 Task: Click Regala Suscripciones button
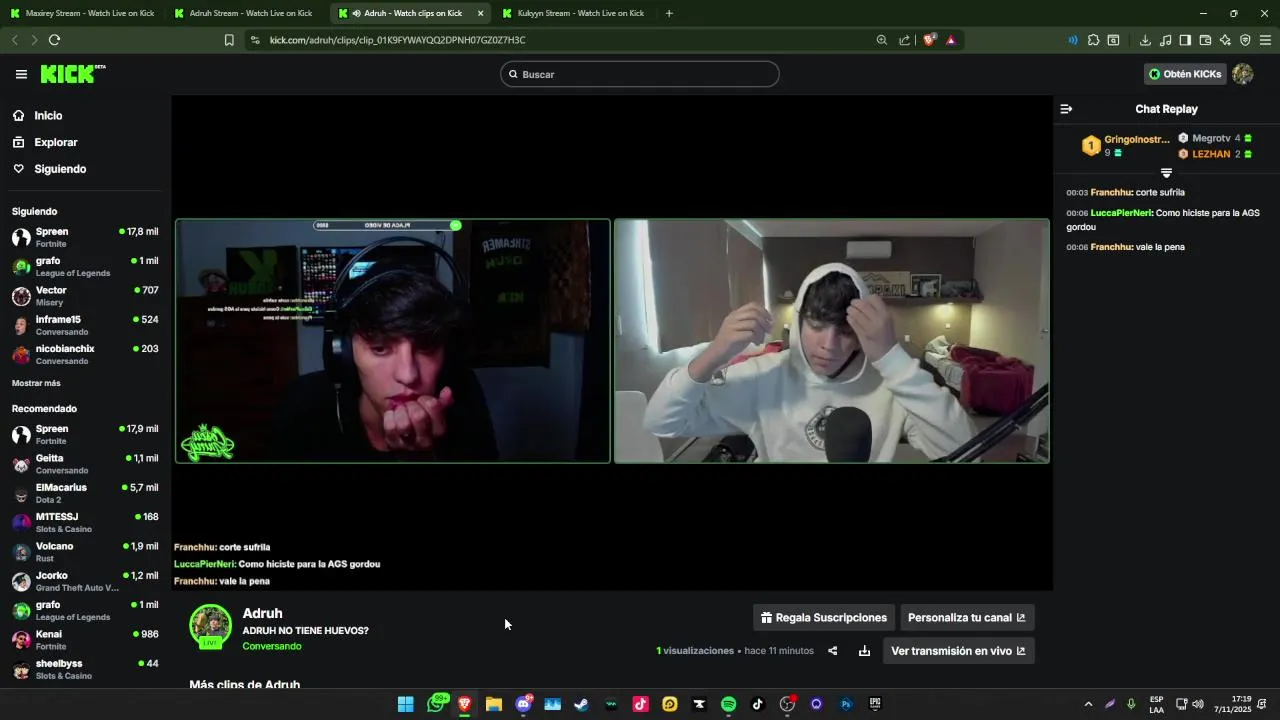point(824,618)
